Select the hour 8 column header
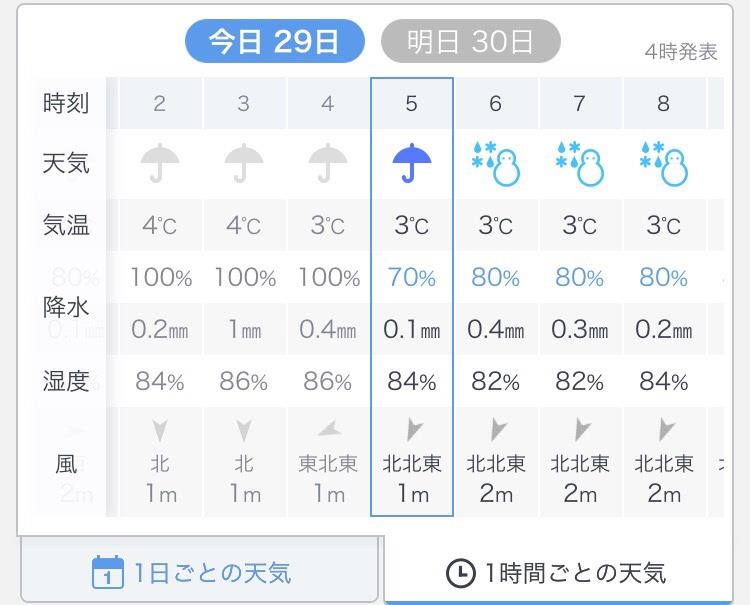Screen dimensions: 750x605 pyautogui.click(x=663, y=103)
